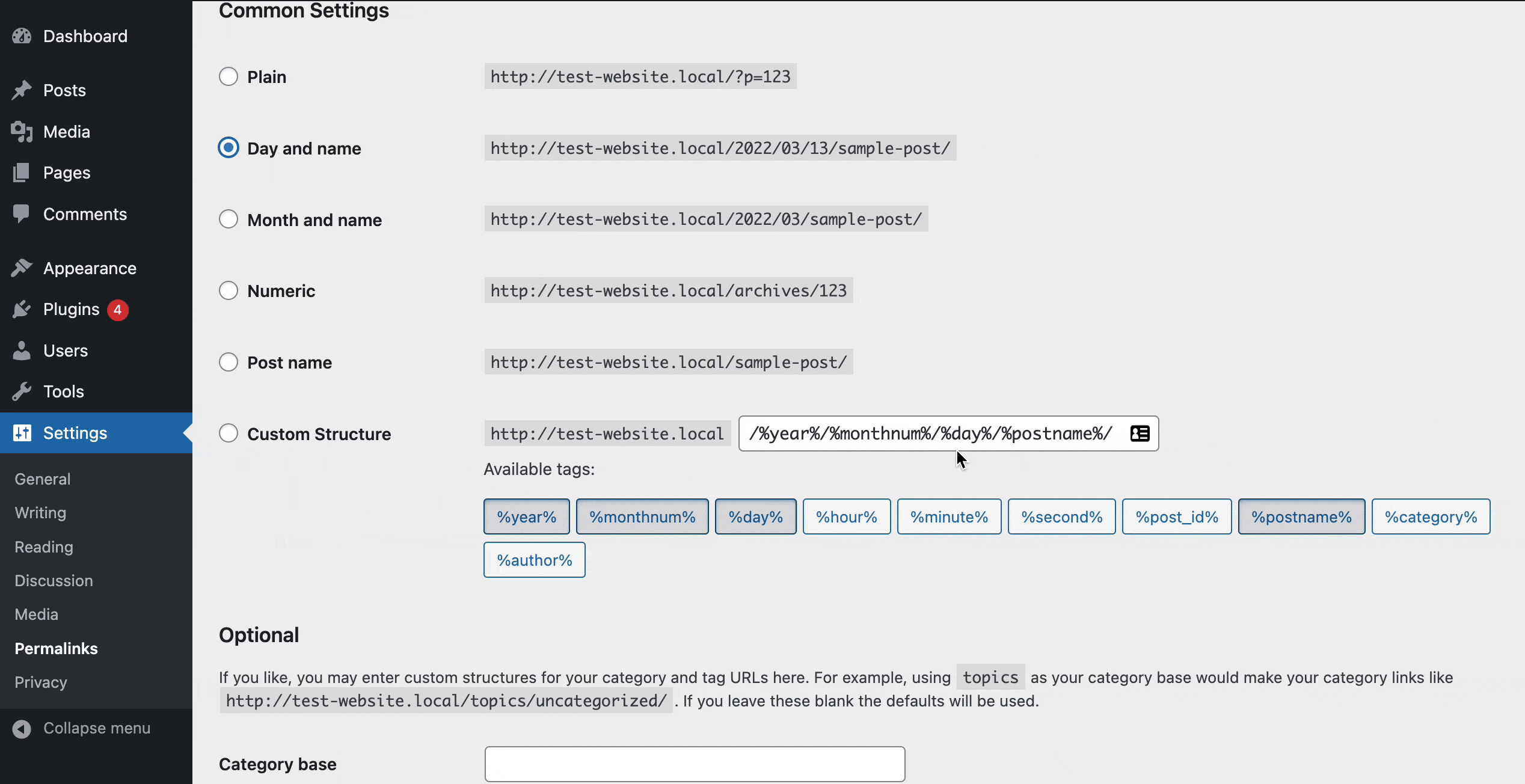
Task: Open the available tags dropdown icon
Action: click(1140, 433)
